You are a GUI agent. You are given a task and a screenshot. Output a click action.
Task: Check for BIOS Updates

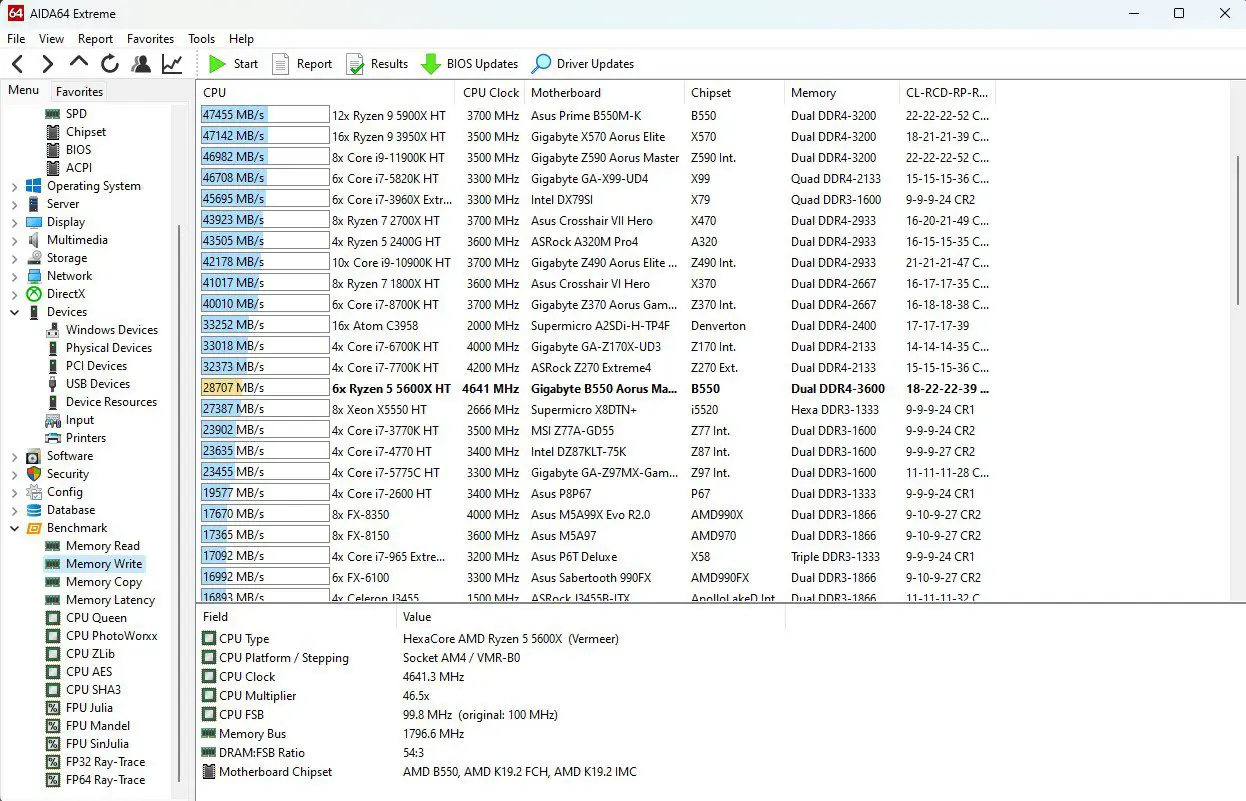pos(469,64)
